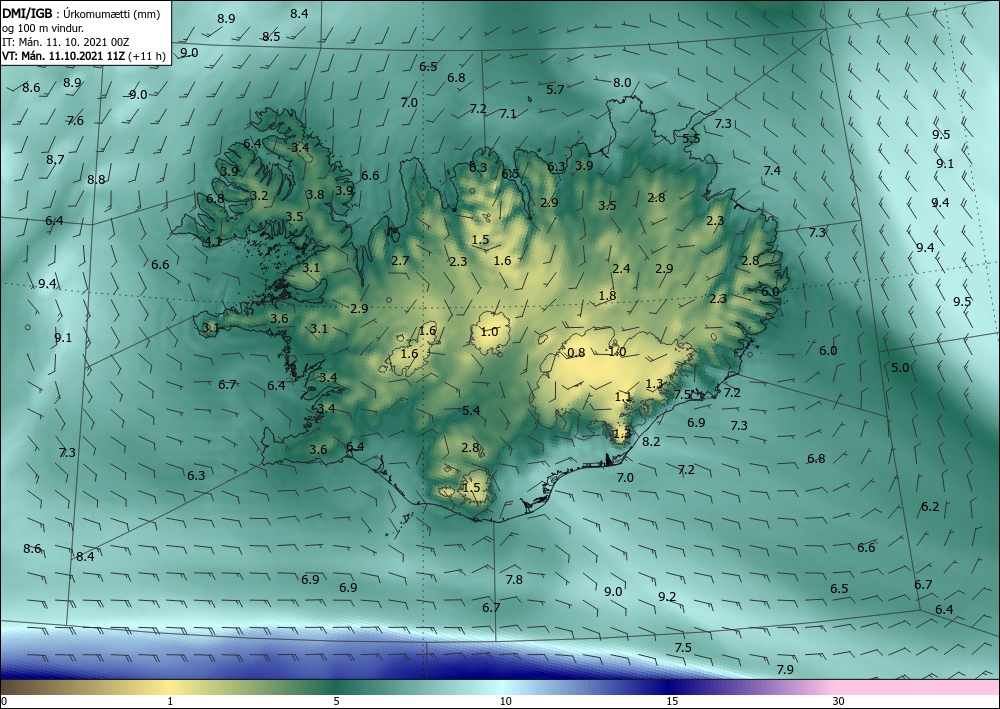This screenshot has width=1000, height=709.
Task: Click the 8.8 value west of the Westfjords
Action: [96, 180]
